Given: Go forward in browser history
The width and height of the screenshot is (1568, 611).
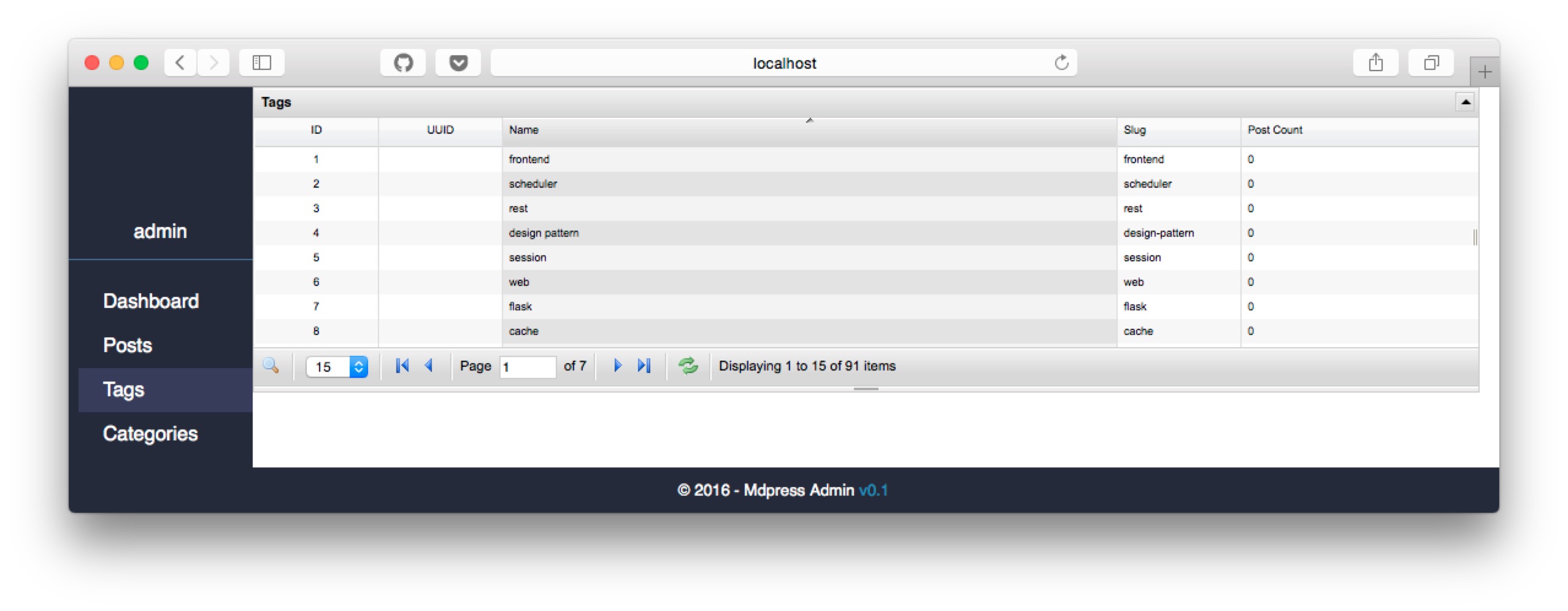Looking at the screenshot, I should 213,63.
